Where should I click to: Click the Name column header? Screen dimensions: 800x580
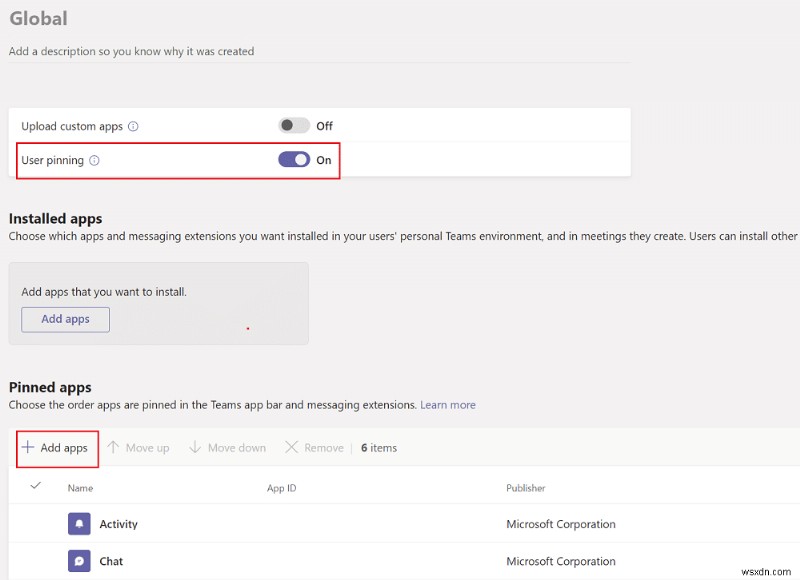(79, 488)
